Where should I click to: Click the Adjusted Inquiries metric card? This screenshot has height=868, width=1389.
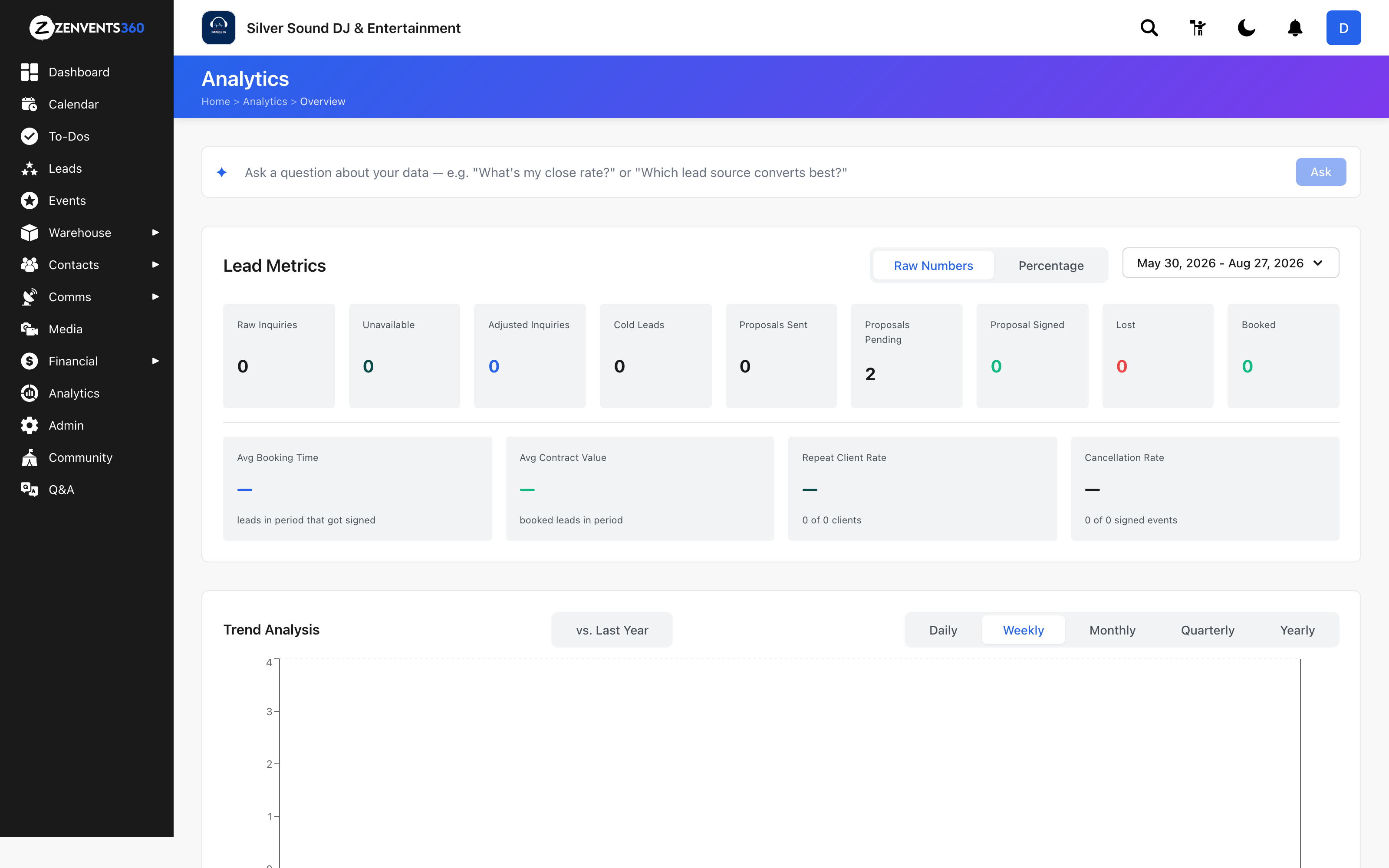(530, 356)
